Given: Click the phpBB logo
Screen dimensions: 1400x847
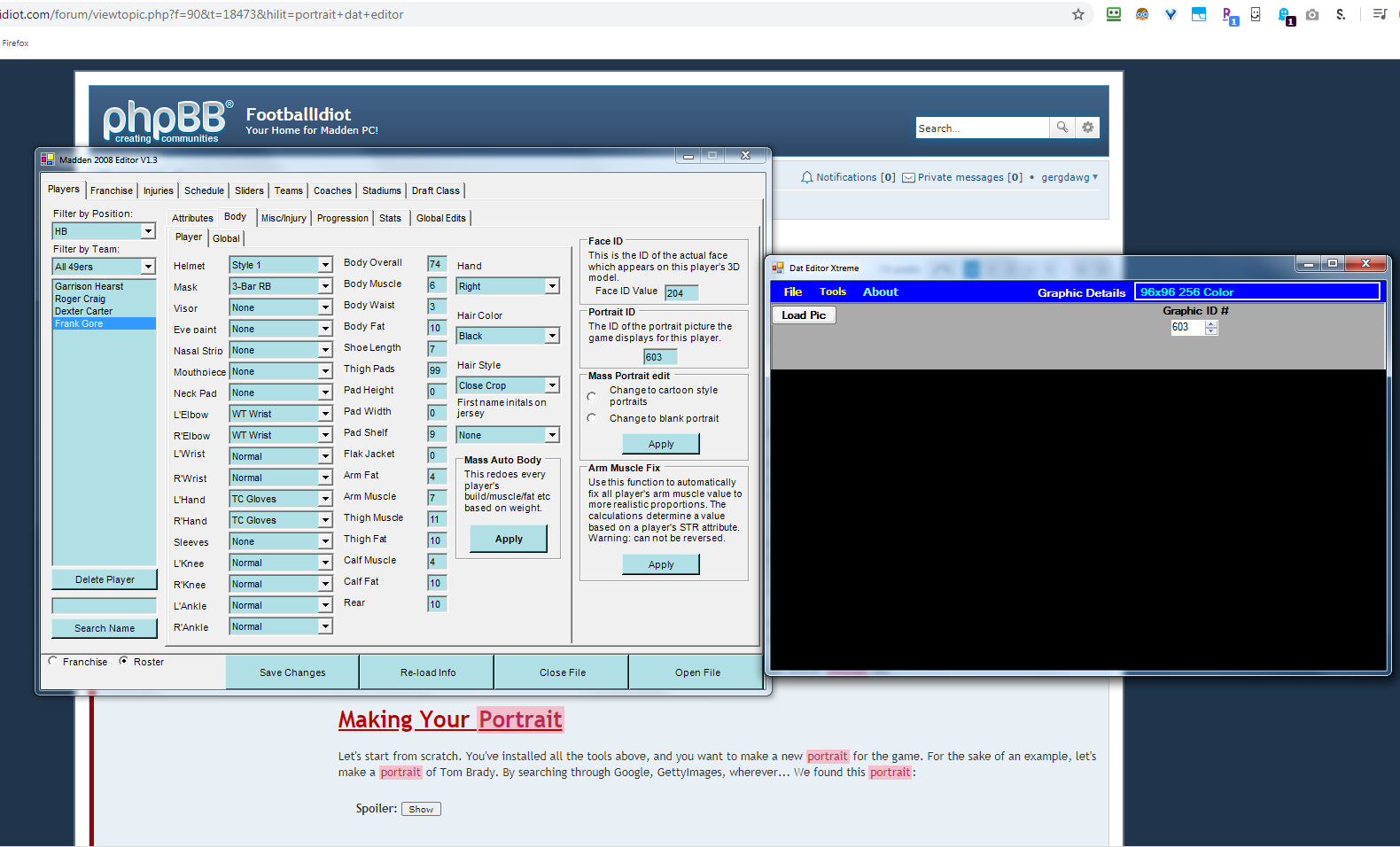Looking at the screenshot, I should point(167,120).
